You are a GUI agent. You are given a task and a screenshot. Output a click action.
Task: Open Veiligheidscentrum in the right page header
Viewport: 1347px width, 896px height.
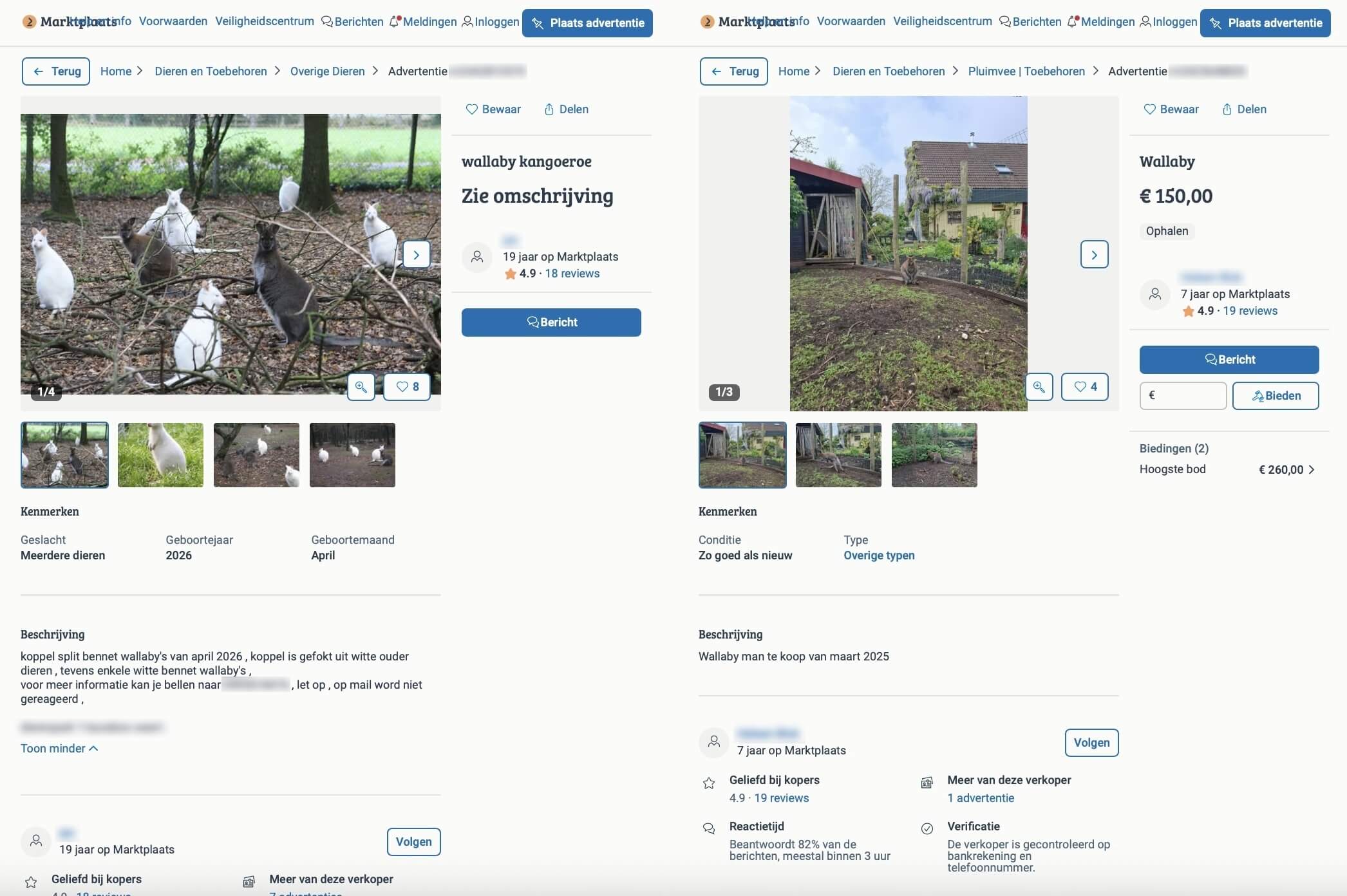(943, 21)
